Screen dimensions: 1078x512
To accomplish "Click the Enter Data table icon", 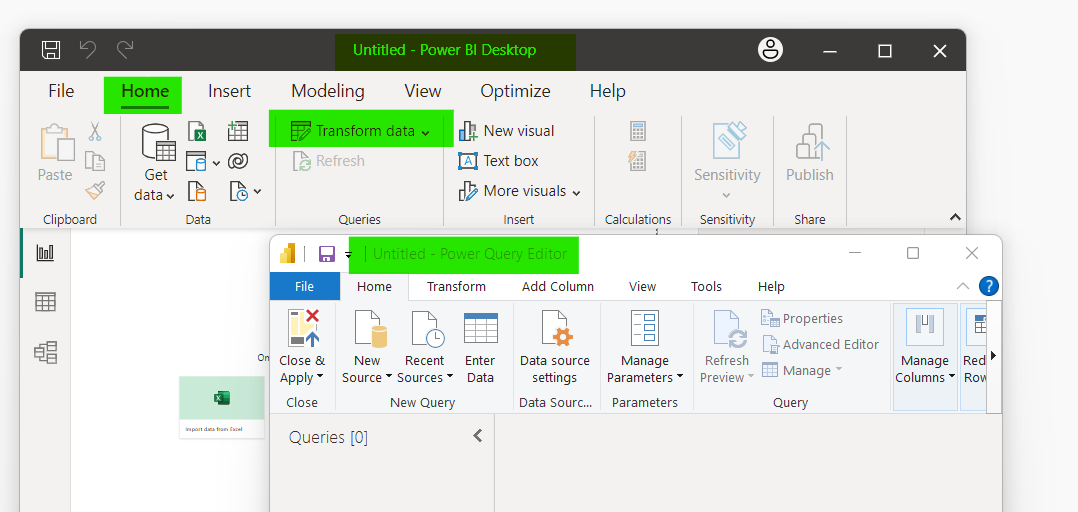I will coord(481,329).
